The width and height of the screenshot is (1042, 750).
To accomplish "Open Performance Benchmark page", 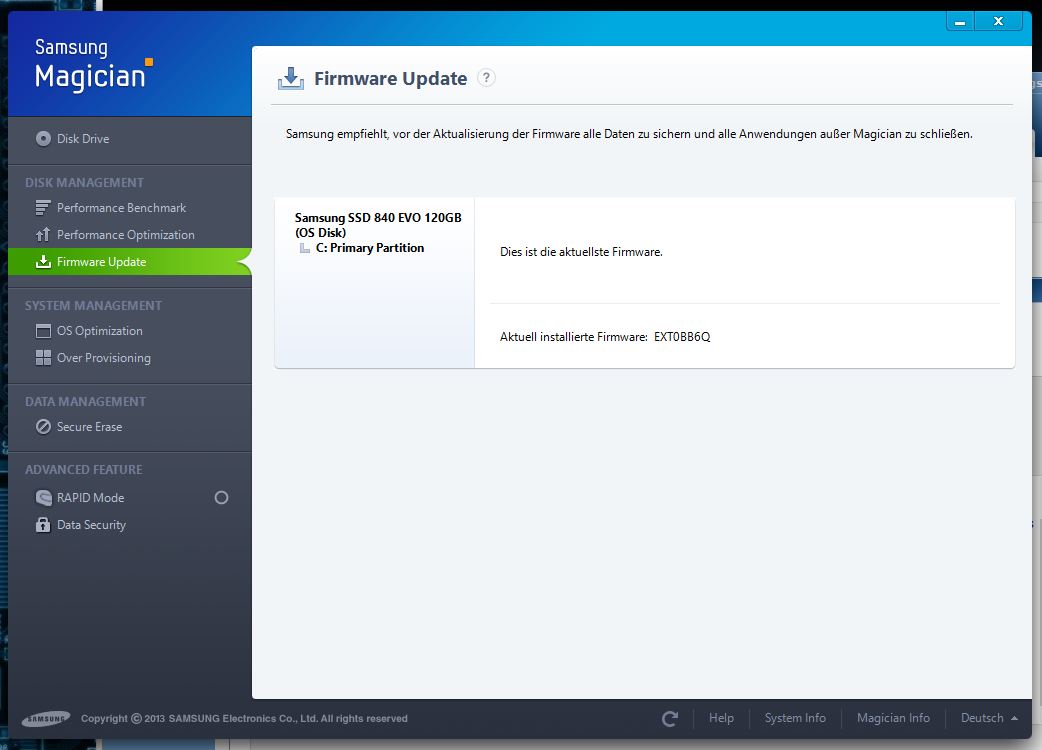I will (x=122, y=208).
